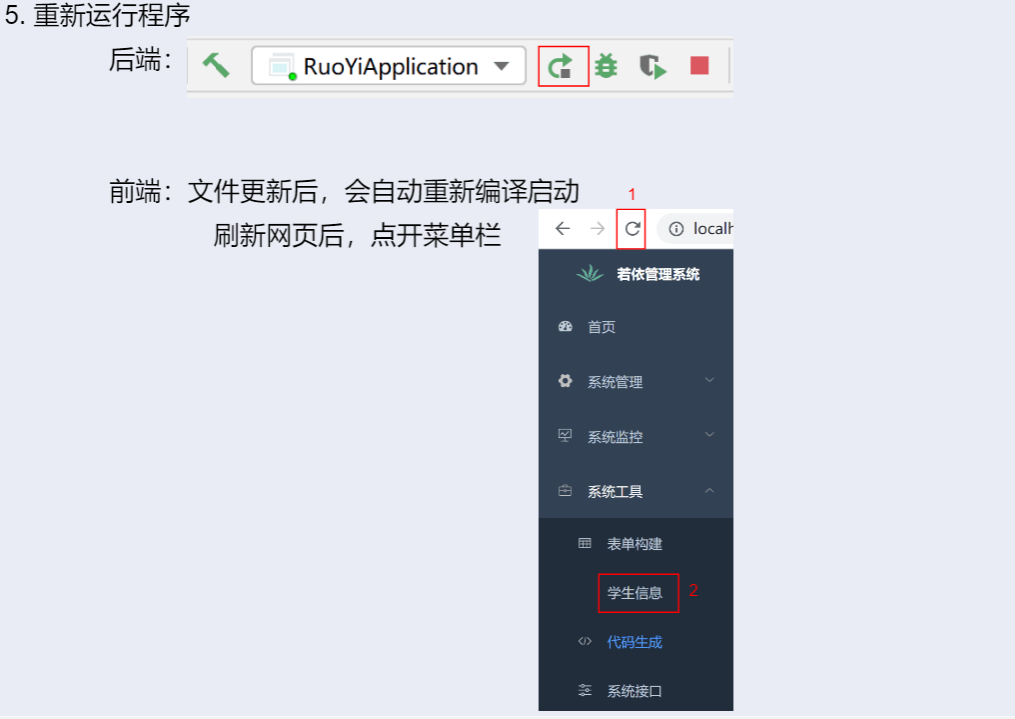Click the green Build hammer icon
The height and width of the screenshot is (719, 1015).
click(216, 65)
